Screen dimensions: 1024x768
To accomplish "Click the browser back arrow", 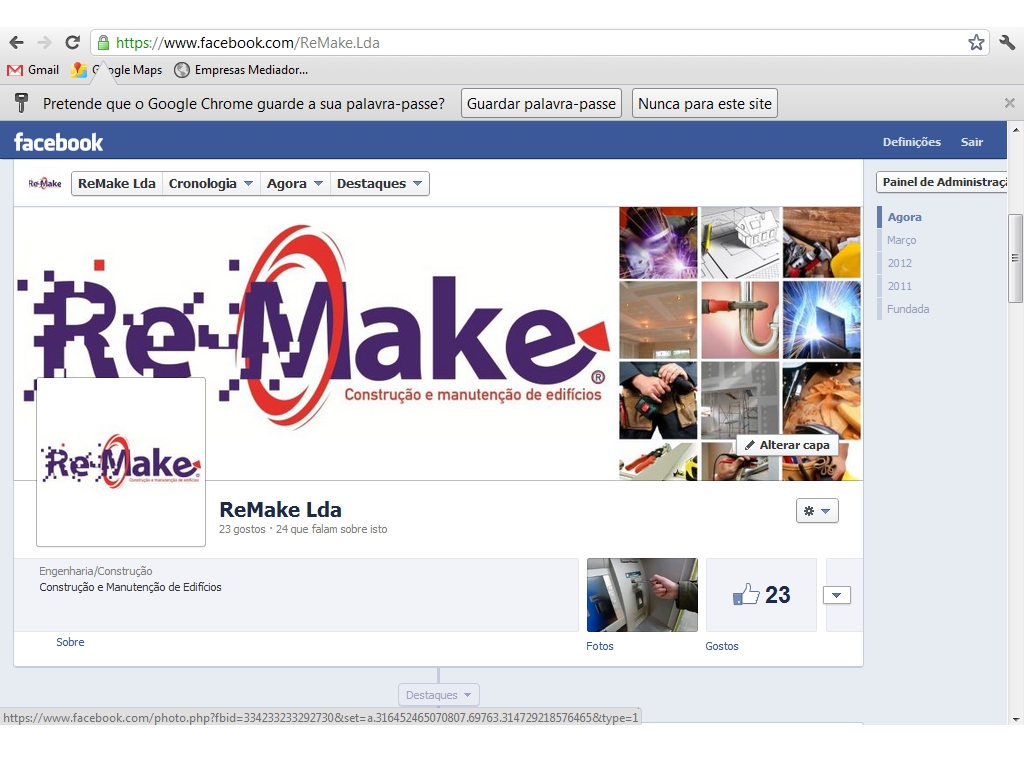I will [16, 43].
